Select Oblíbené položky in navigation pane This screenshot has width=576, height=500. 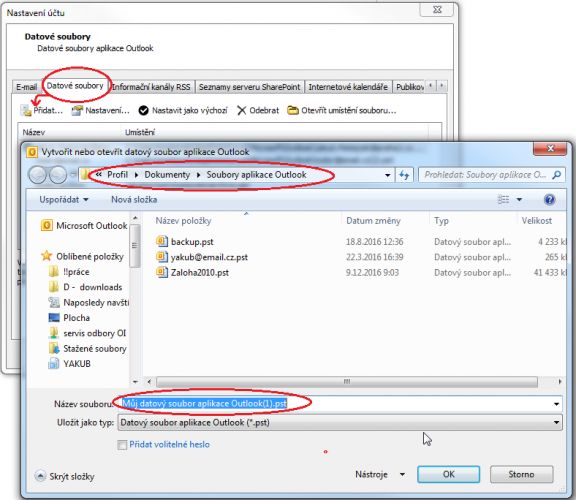[x=82, y=256]
